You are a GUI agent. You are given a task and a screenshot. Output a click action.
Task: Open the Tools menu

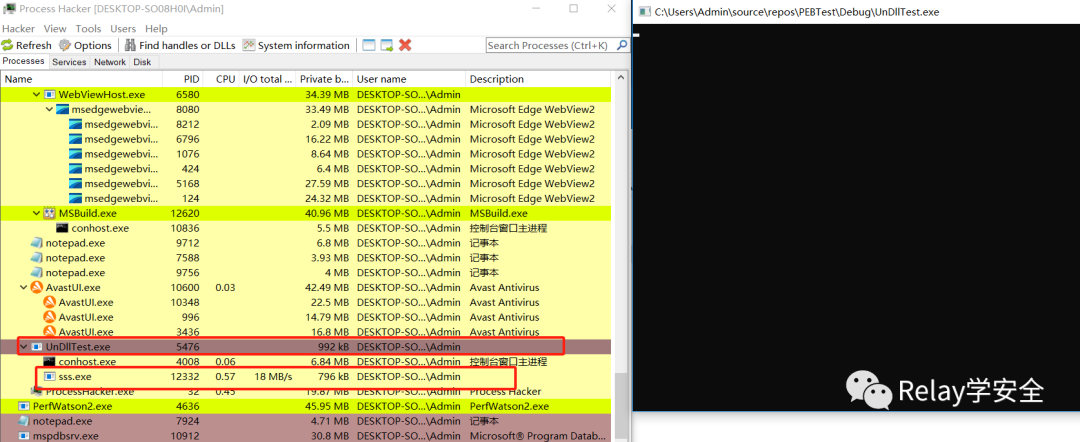[88, 29]
